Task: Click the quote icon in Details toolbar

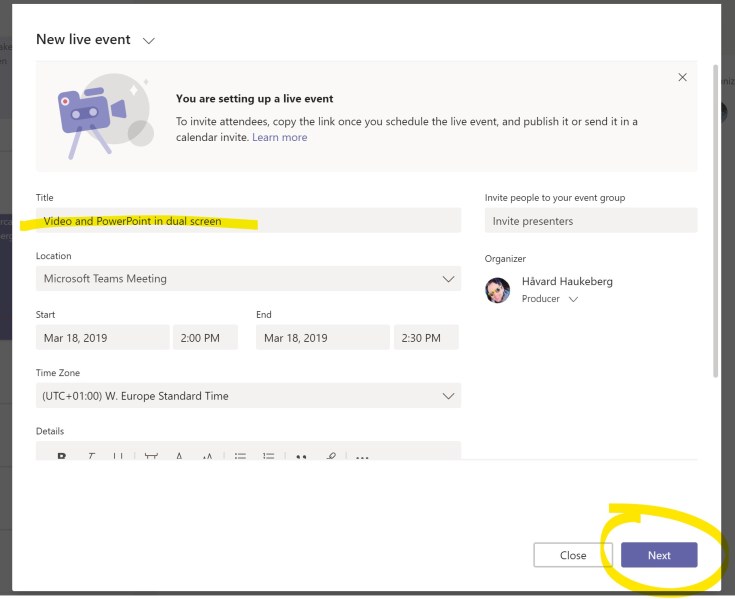Action: click(300, 457)
